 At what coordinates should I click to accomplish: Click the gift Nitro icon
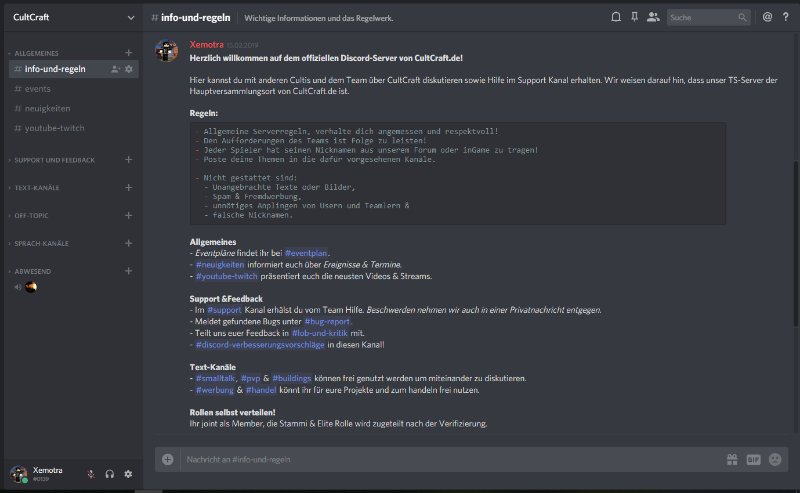tap(732, 460)
